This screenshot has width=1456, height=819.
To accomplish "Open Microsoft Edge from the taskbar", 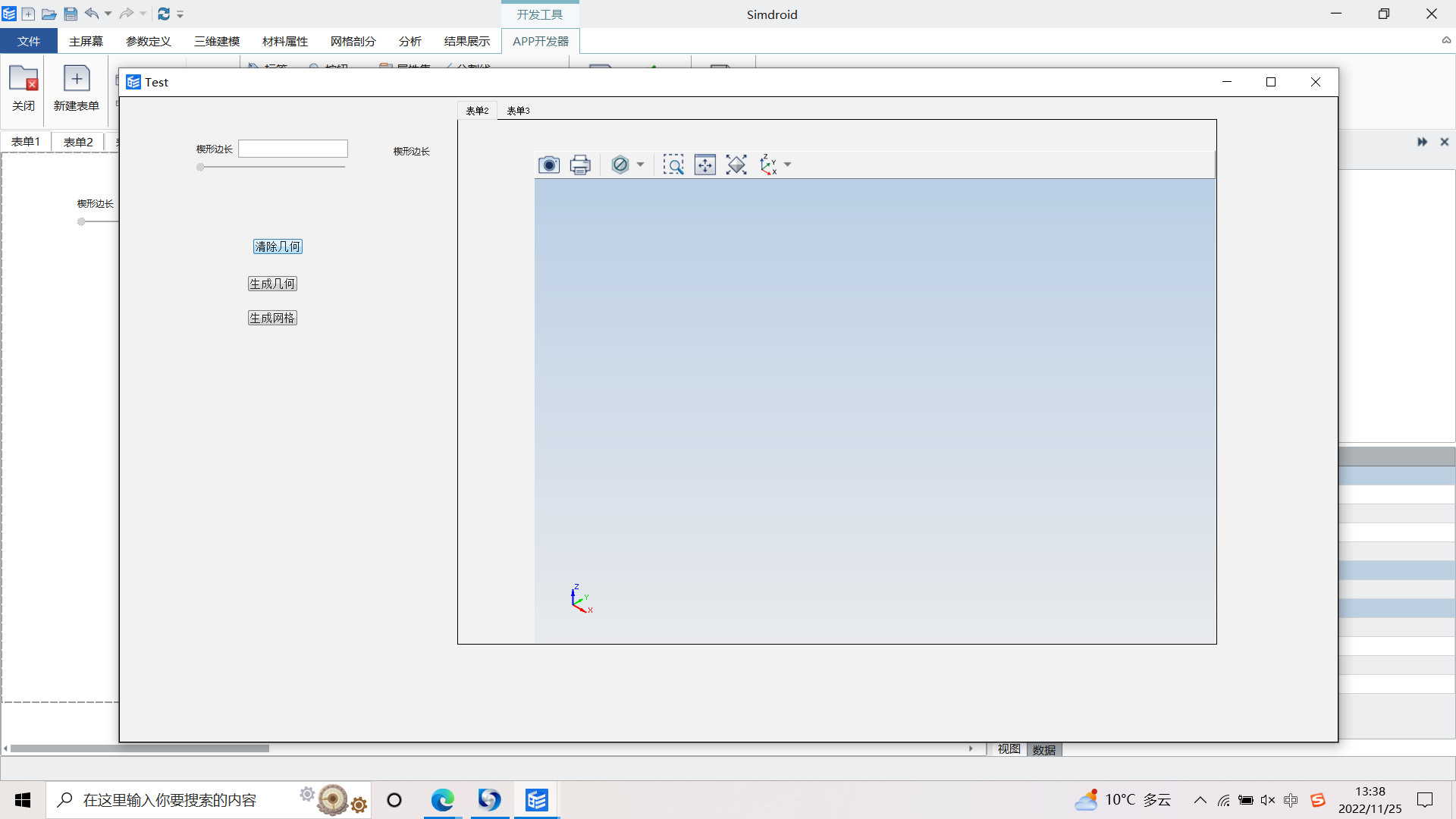I will [443, 800].
